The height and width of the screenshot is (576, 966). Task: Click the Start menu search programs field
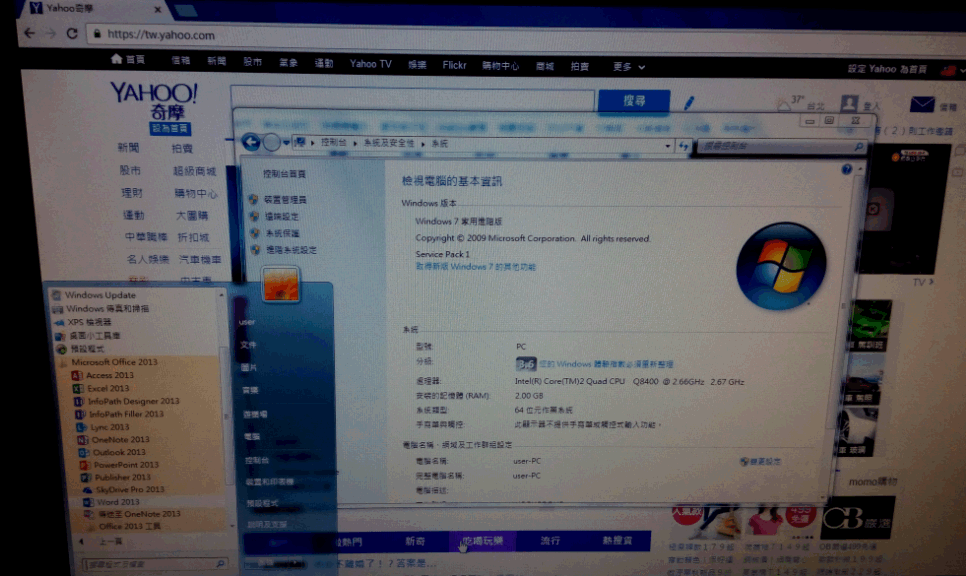(x=154, y=563)
